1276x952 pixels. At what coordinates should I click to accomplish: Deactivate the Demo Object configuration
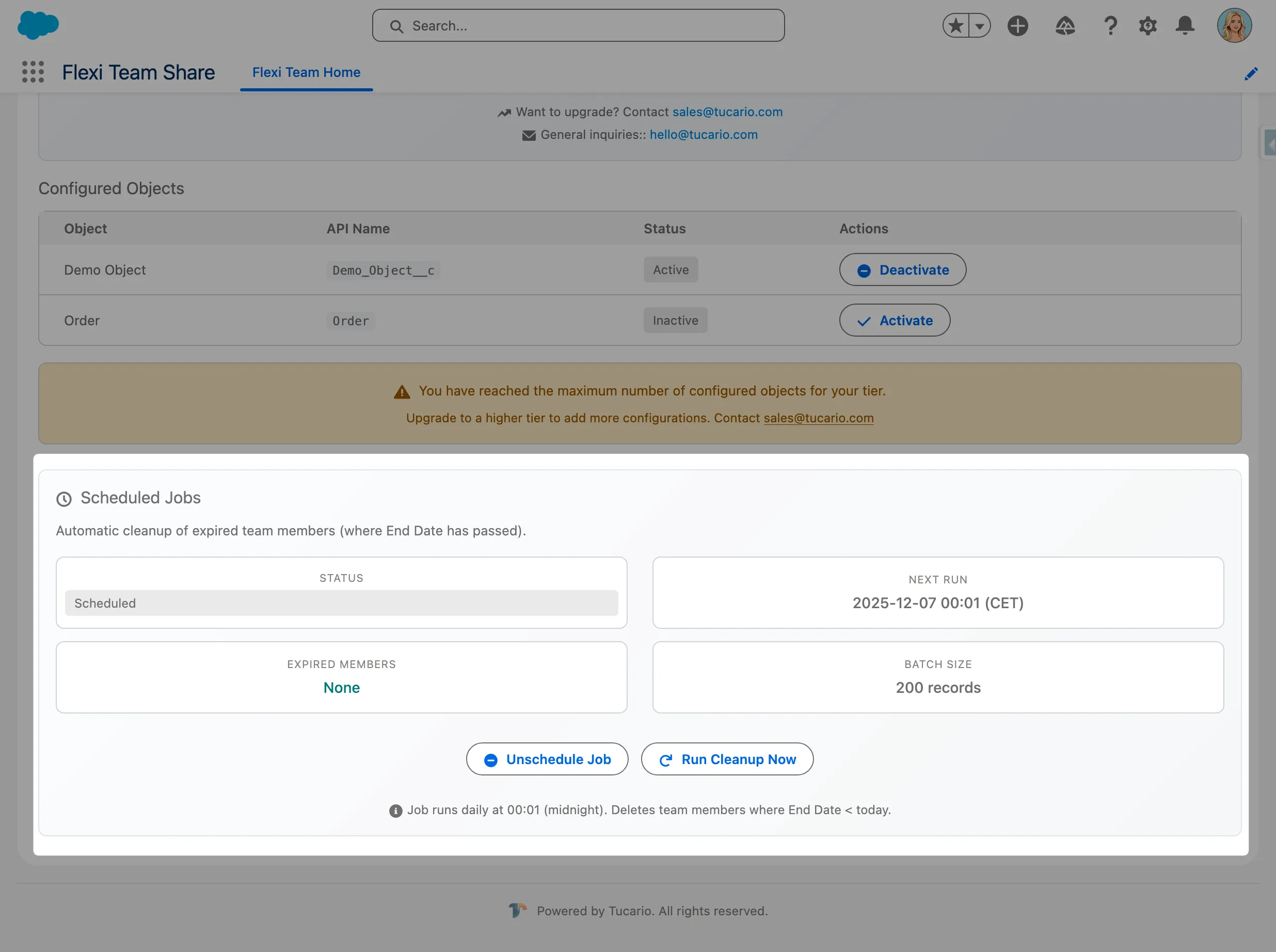(902, 269)
